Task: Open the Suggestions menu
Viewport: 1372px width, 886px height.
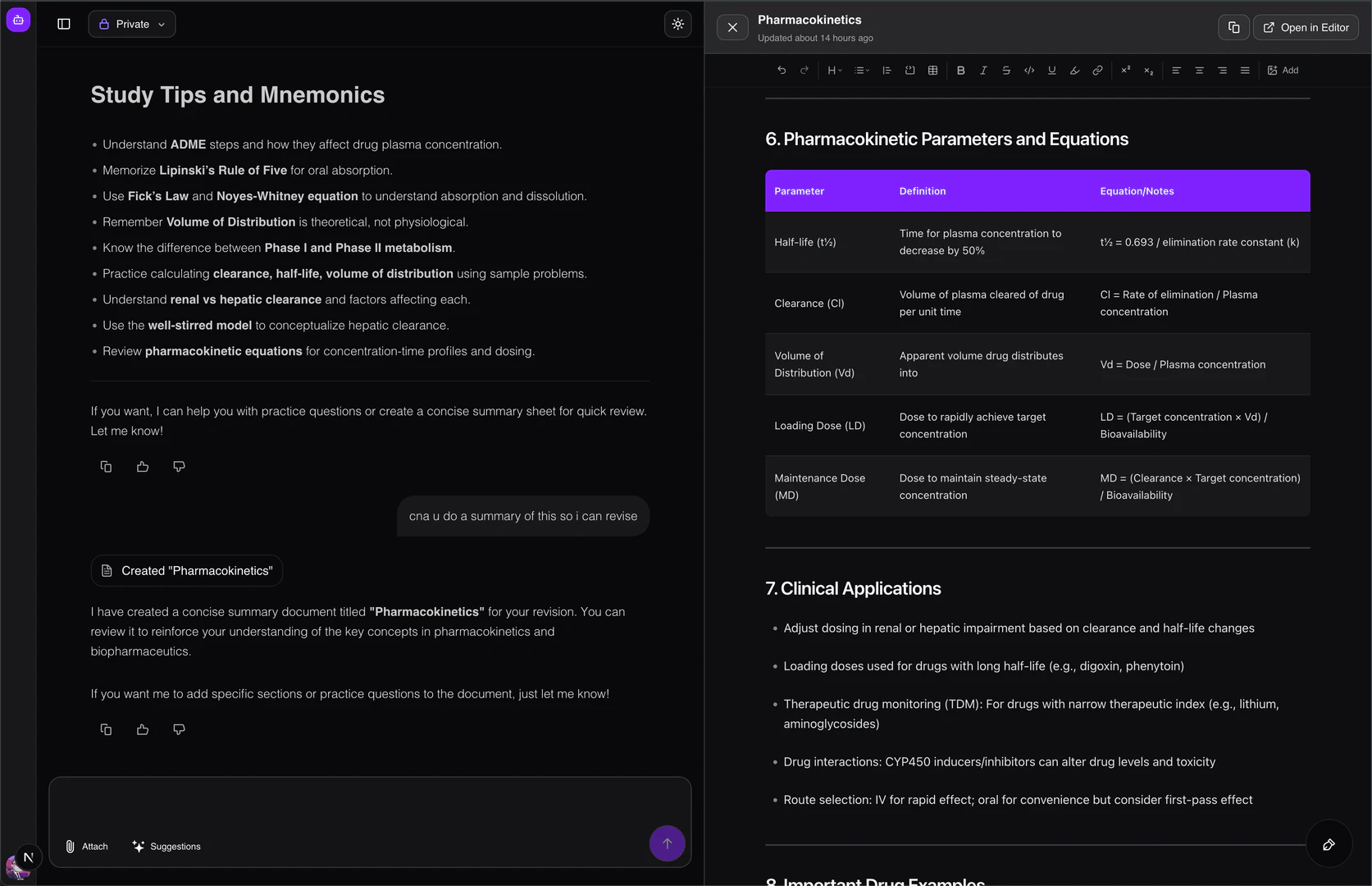Action: point(166,846)
